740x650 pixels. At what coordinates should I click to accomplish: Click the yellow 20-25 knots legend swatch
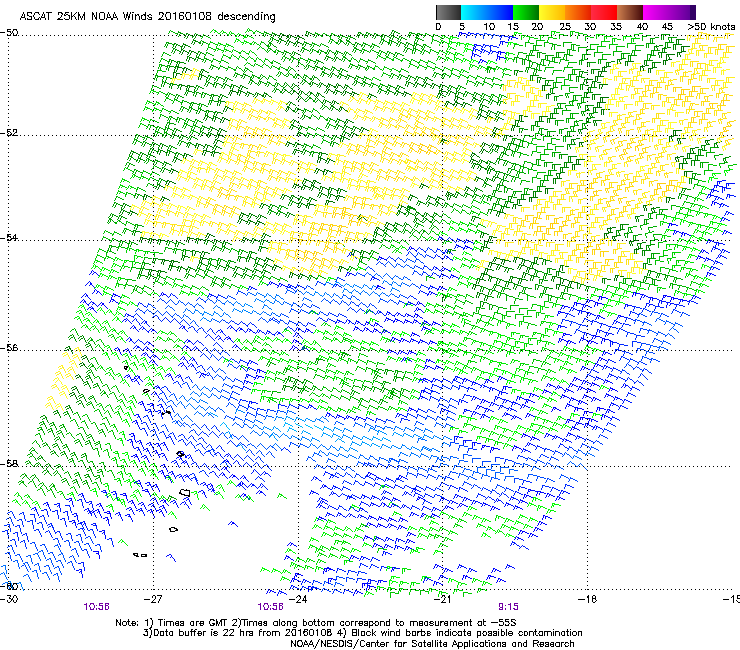[x=552, y=12]
